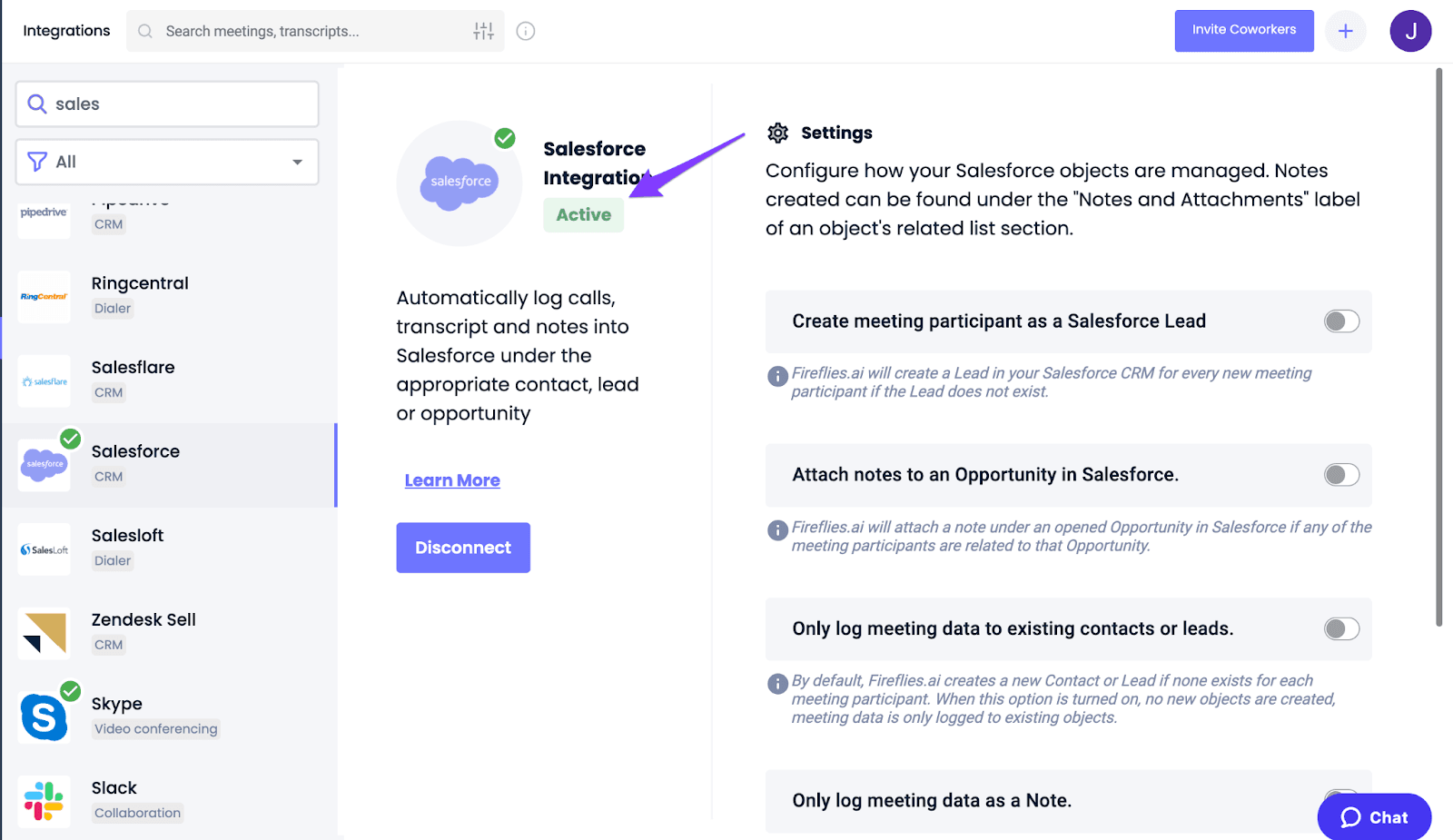This screenshot has height=840, width=1453.
Task: Open search filter sliders icon
Action: pos(483,31)
